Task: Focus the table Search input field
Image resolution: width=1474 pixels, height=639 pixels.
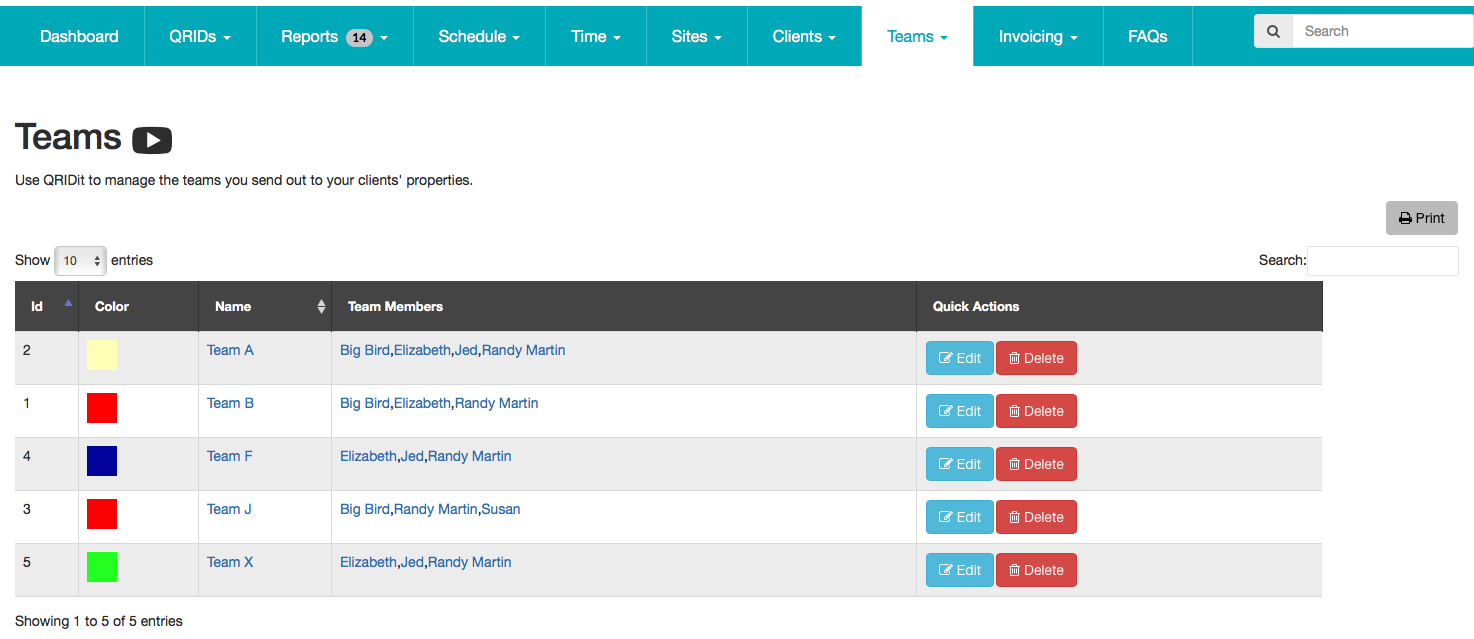Action: point(1382,260)
